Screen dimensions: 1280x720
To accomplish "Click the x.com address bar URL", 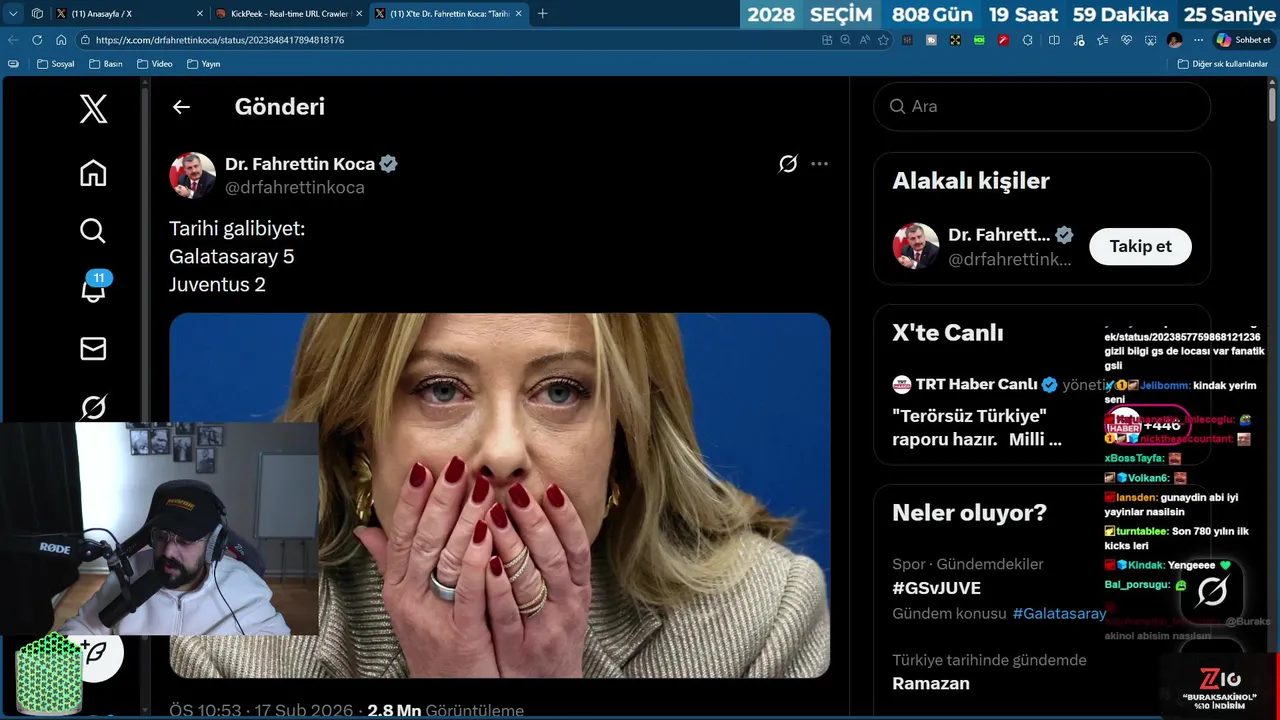I will coord(220,40).
